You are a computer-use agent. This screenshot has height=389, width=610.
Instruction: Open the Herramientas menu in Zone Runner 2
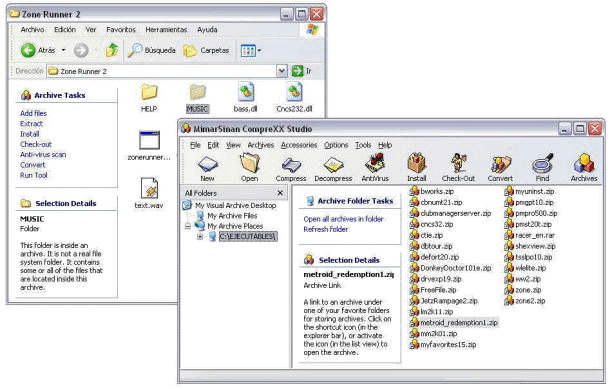(x=166, y=30)
